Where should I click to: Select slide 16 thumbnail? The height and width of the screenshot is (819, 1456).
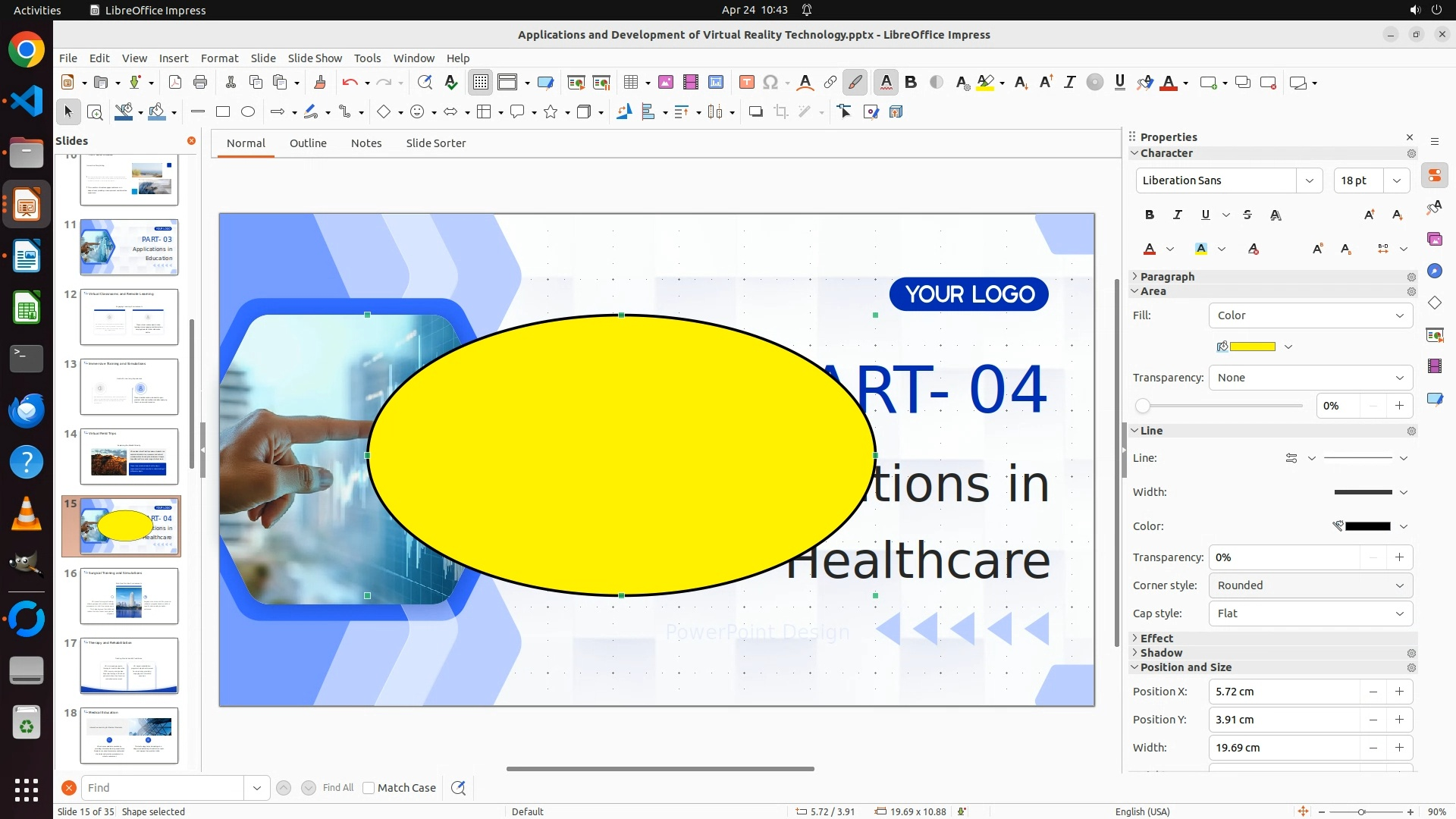pyautogui.click(x=129, y=596)
